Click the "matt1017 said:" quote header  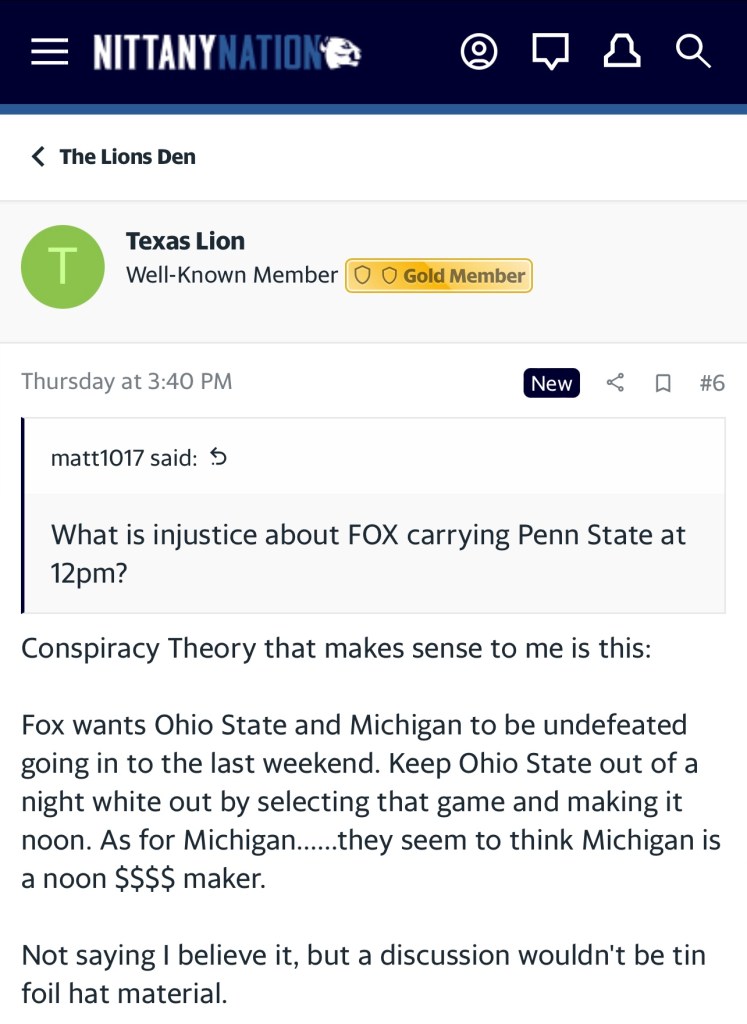point(124,459)
